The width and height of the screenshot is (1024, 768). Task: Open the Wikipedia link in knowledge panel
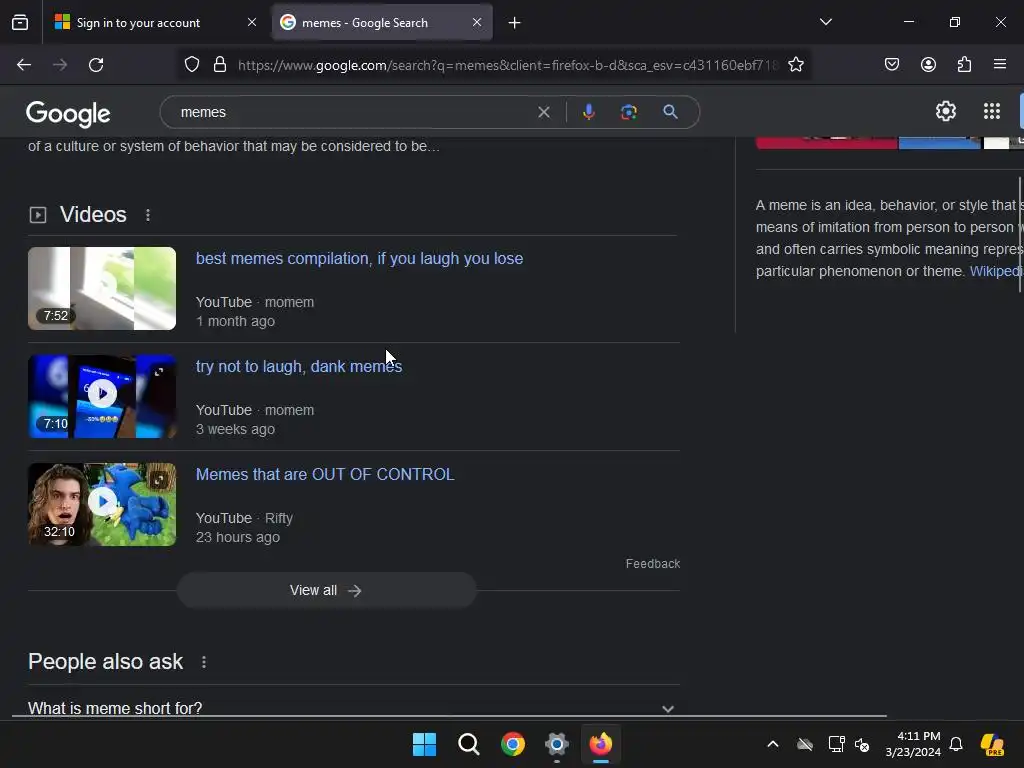(x=997, y=271)
